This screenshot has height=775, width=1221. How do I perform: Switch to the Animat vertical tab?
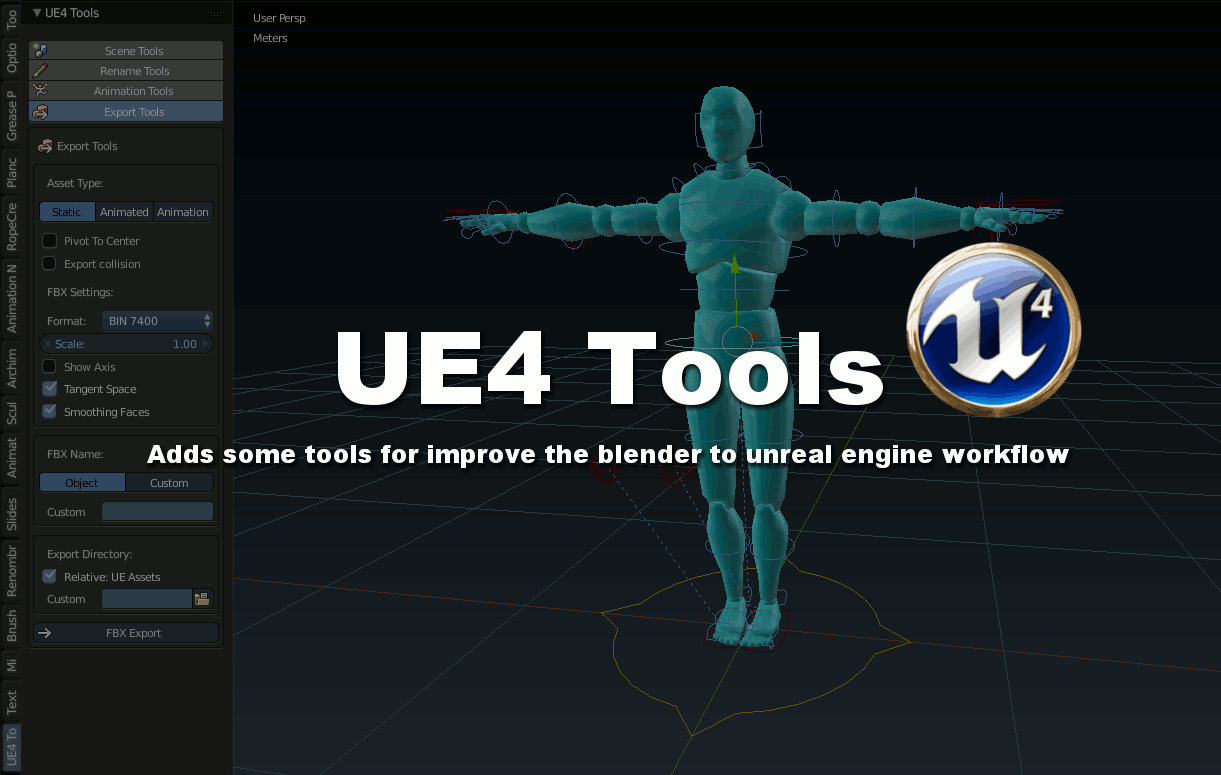click(12, 459)
